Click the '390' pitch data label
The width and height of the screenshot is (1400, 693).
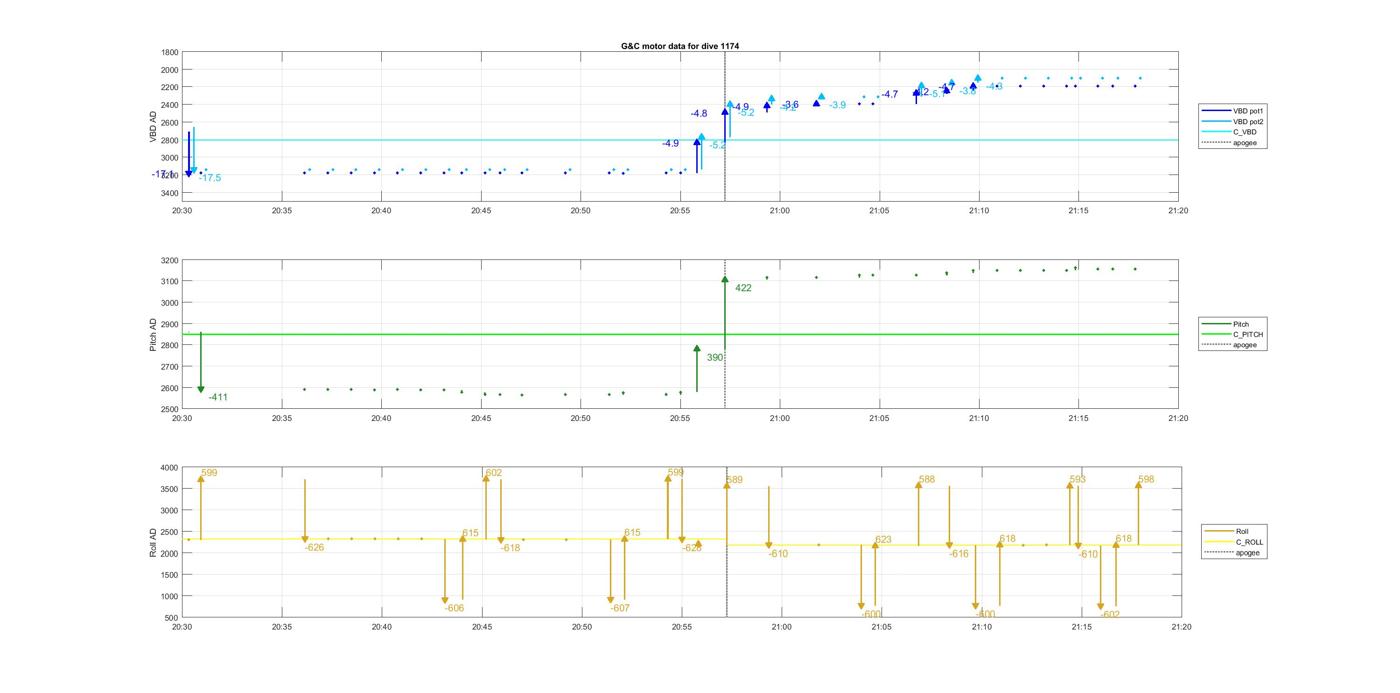[x=715, y=357]
